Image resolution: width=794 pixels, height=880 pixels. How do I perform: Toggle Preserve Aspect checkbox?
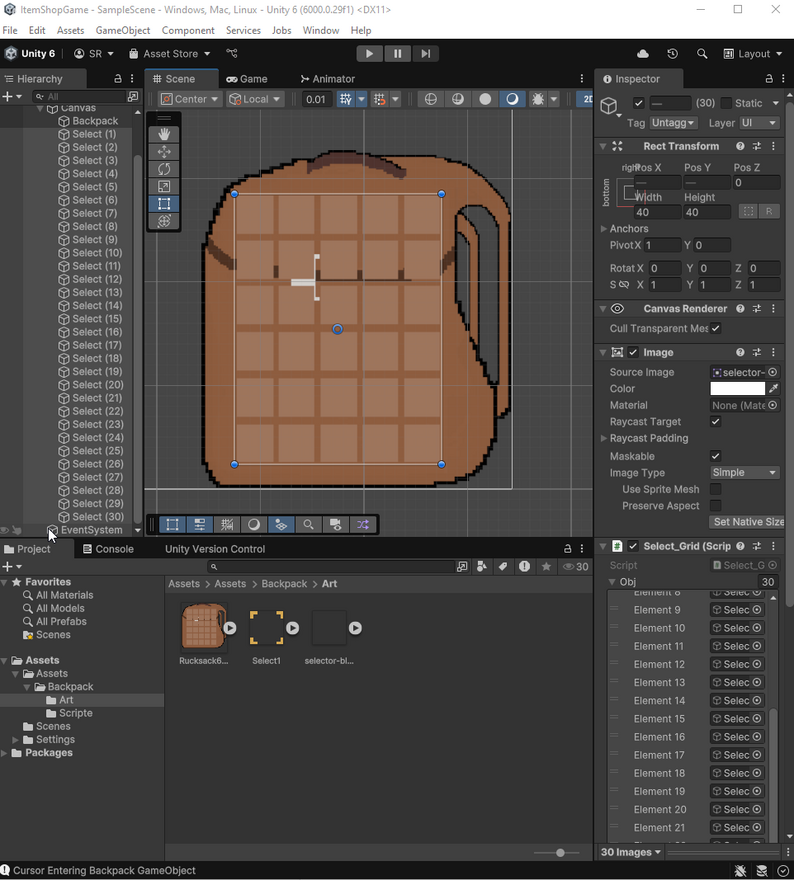(x=715, y=506)
